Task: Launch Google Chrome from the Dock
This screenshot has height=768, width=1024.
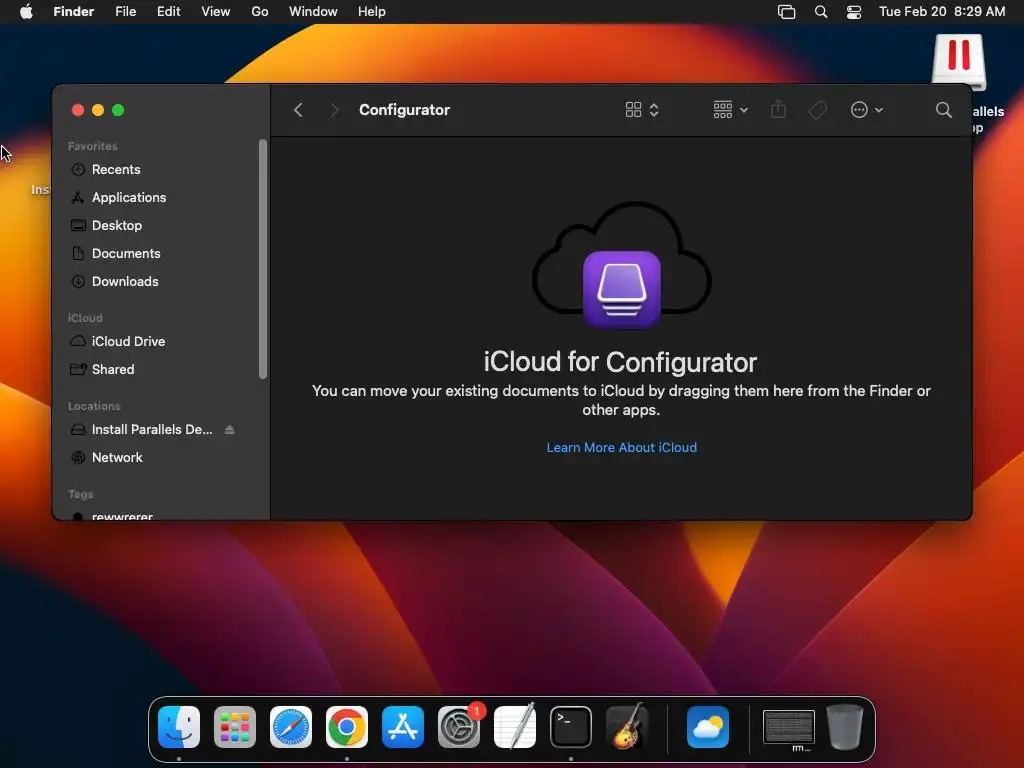Action: coord(347,726)
